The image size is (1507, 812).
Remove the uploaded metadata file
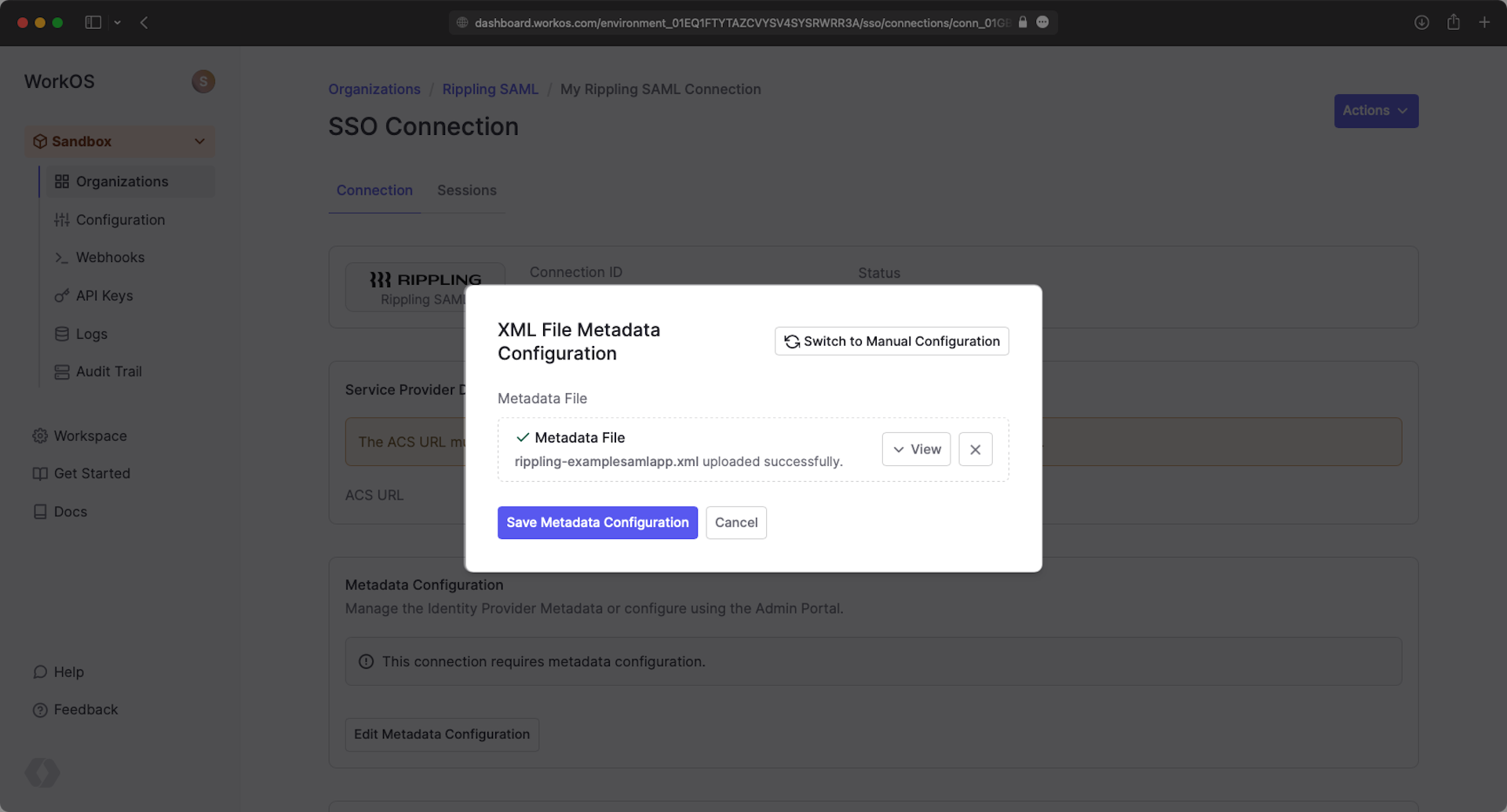point(975,450)
